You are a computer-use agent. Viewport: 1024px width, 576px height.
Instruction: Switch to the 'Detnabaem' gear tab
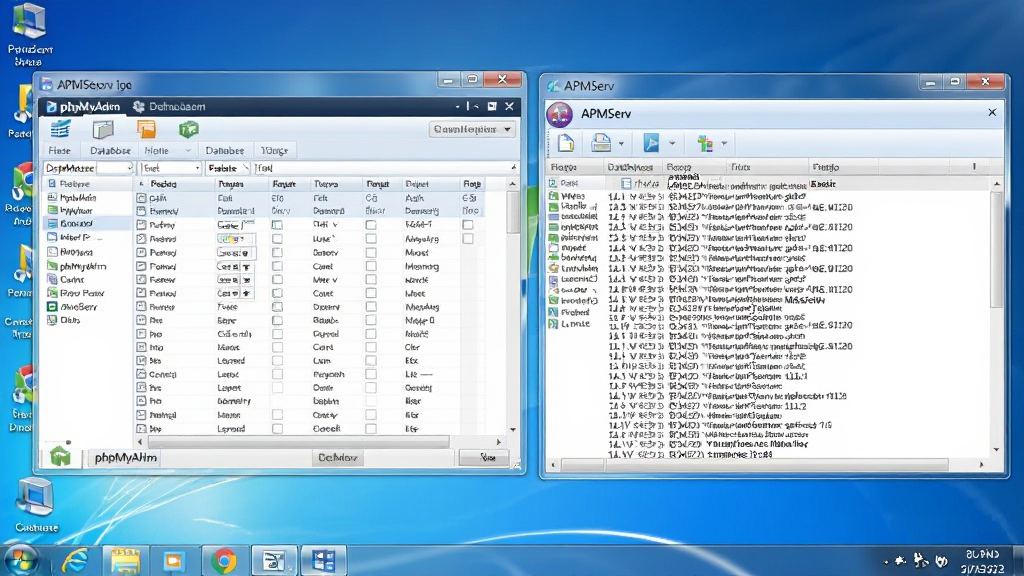pyautogui.click(x=169, y=106)
